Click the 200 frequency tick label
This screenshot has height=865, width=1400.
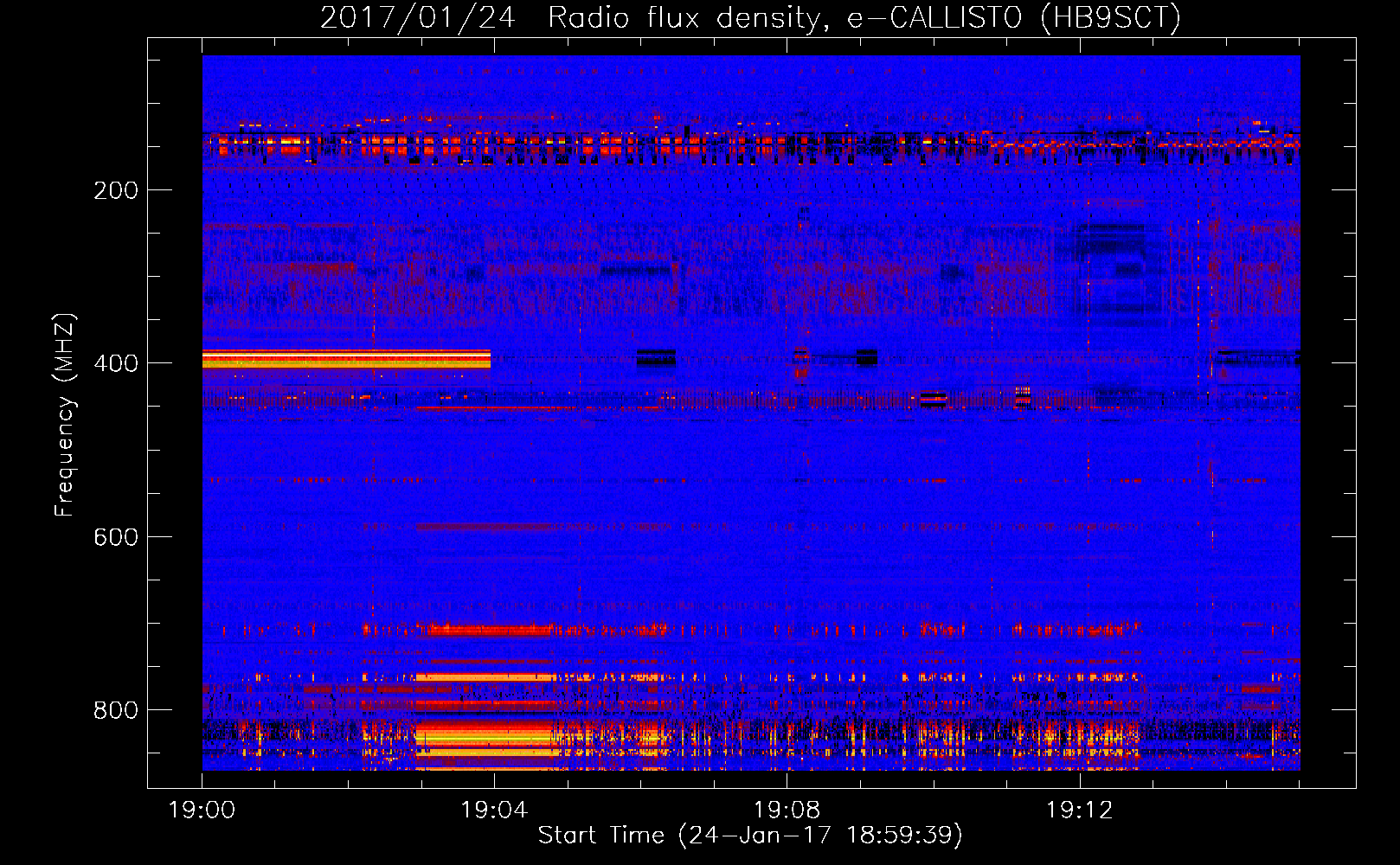[x=116, y=190]
